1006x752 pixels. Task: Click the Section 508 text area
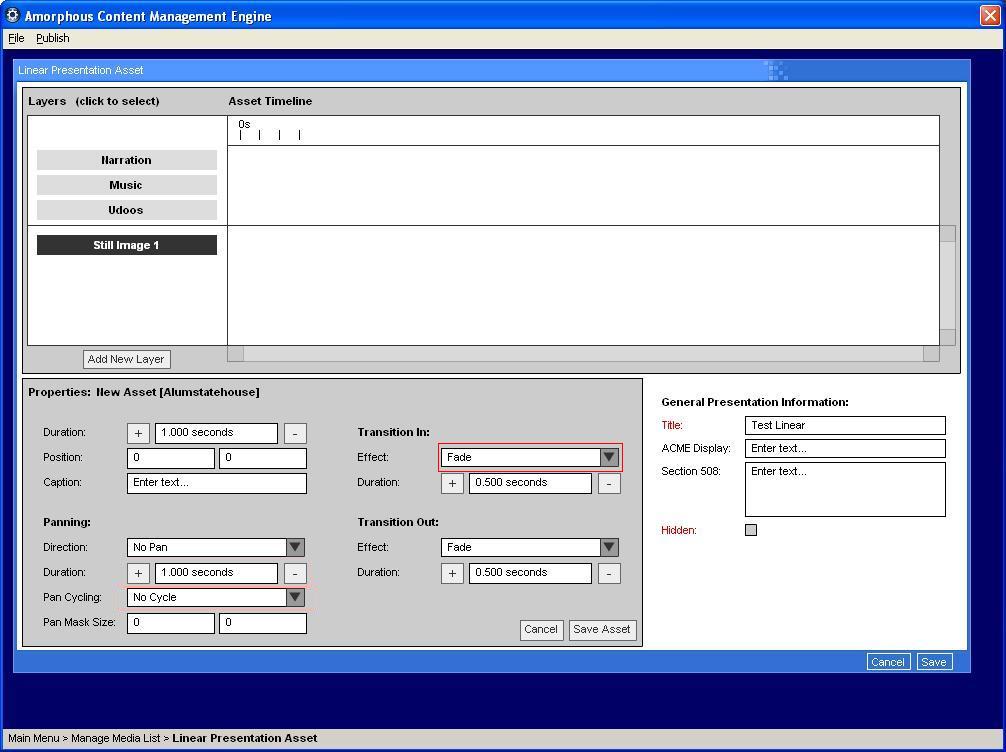(845, 490)
